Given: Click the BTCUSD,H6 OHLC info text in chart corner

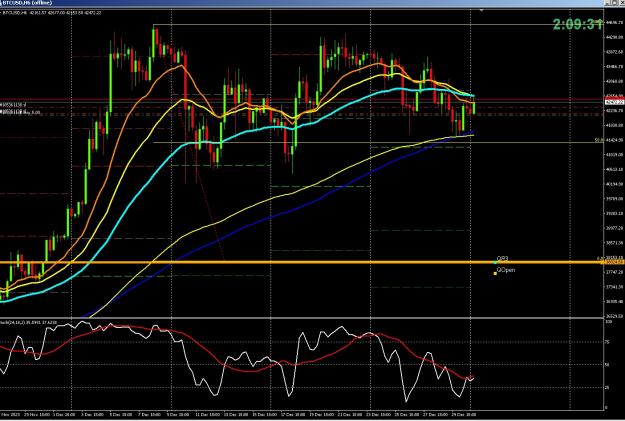Looking at the screenshot, I should 51,13.
